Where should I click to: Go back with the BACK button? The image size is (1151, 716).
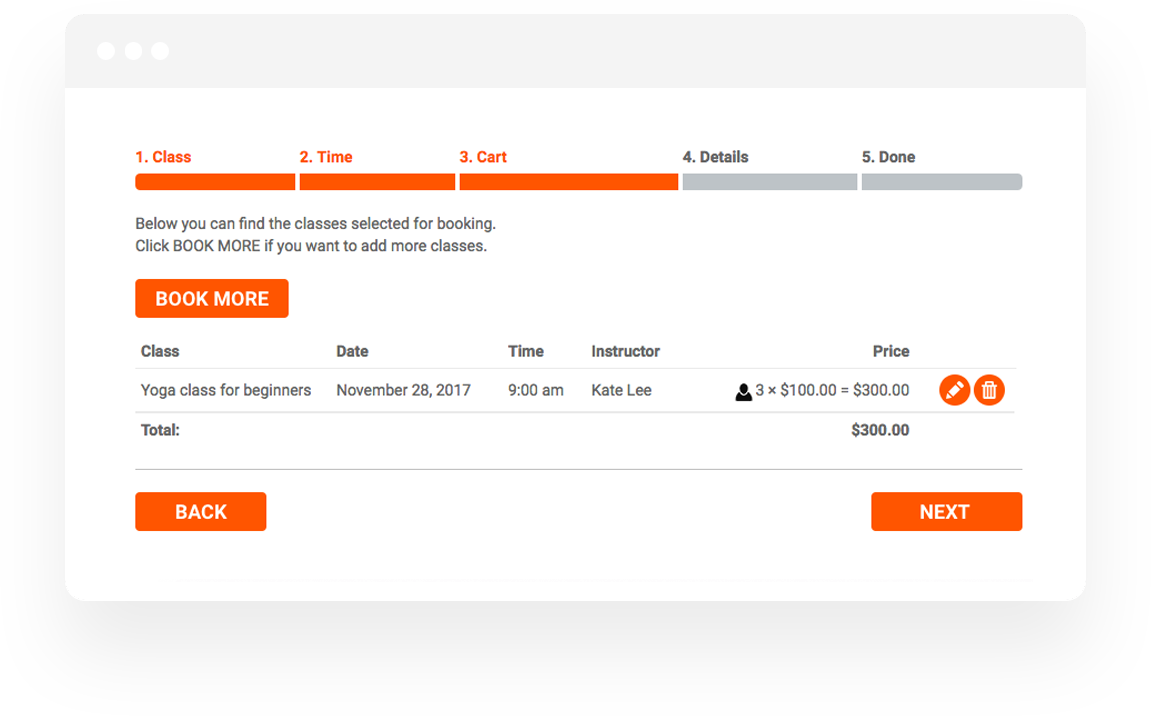[200, 511]
